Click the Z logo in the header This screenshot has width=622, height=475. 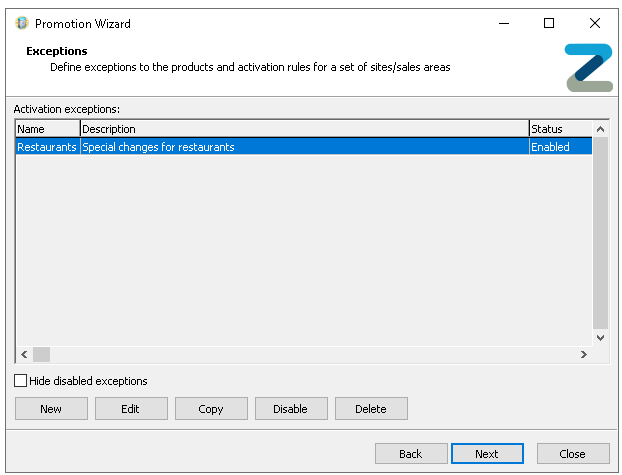pos(588,67)
